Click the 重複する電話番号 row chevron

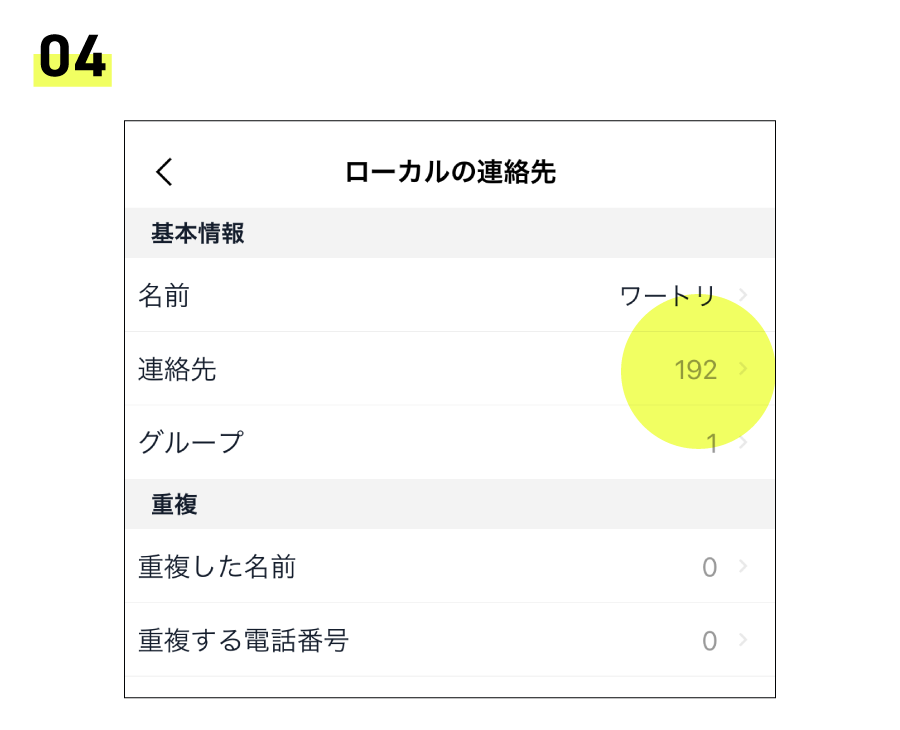[x=743, y=640]
